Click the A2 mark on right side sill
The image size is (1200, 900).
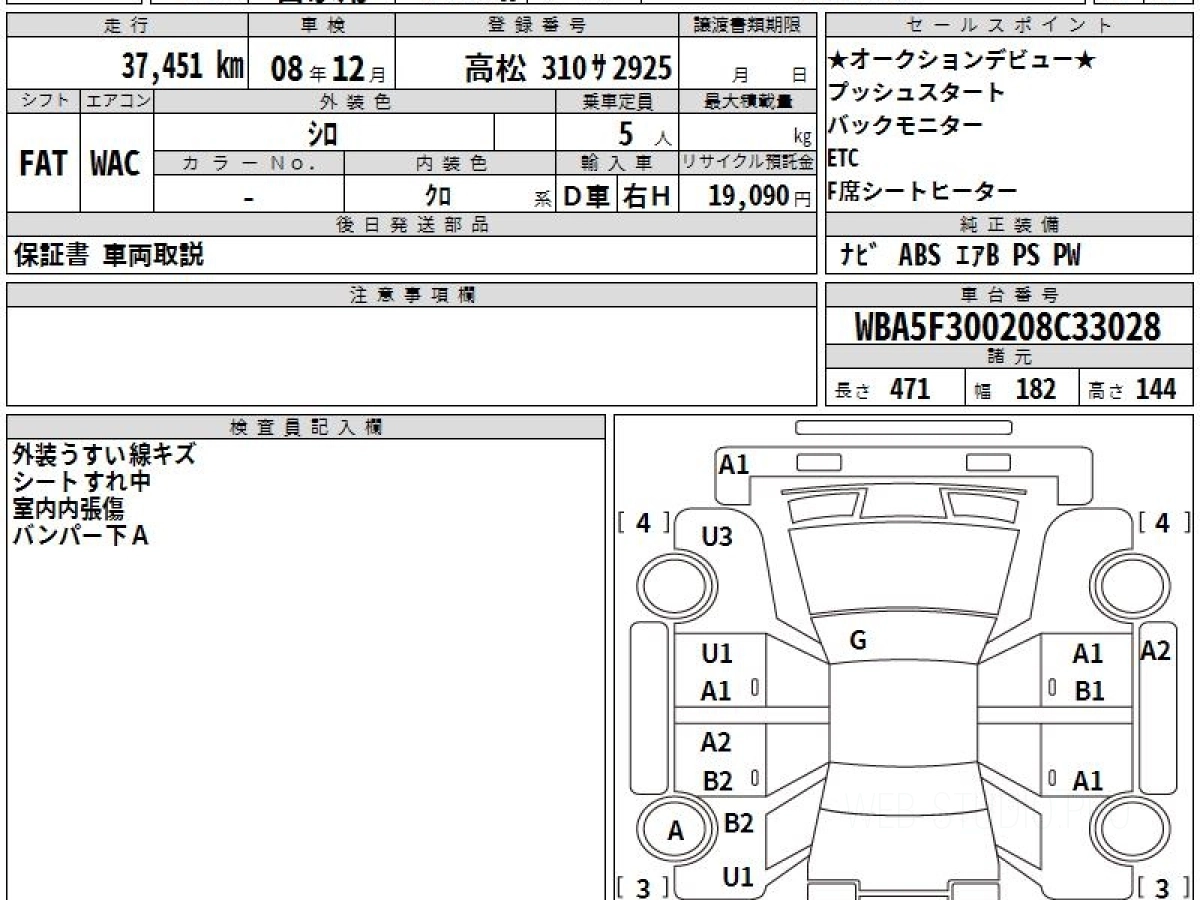click(x=1155, y=651)
